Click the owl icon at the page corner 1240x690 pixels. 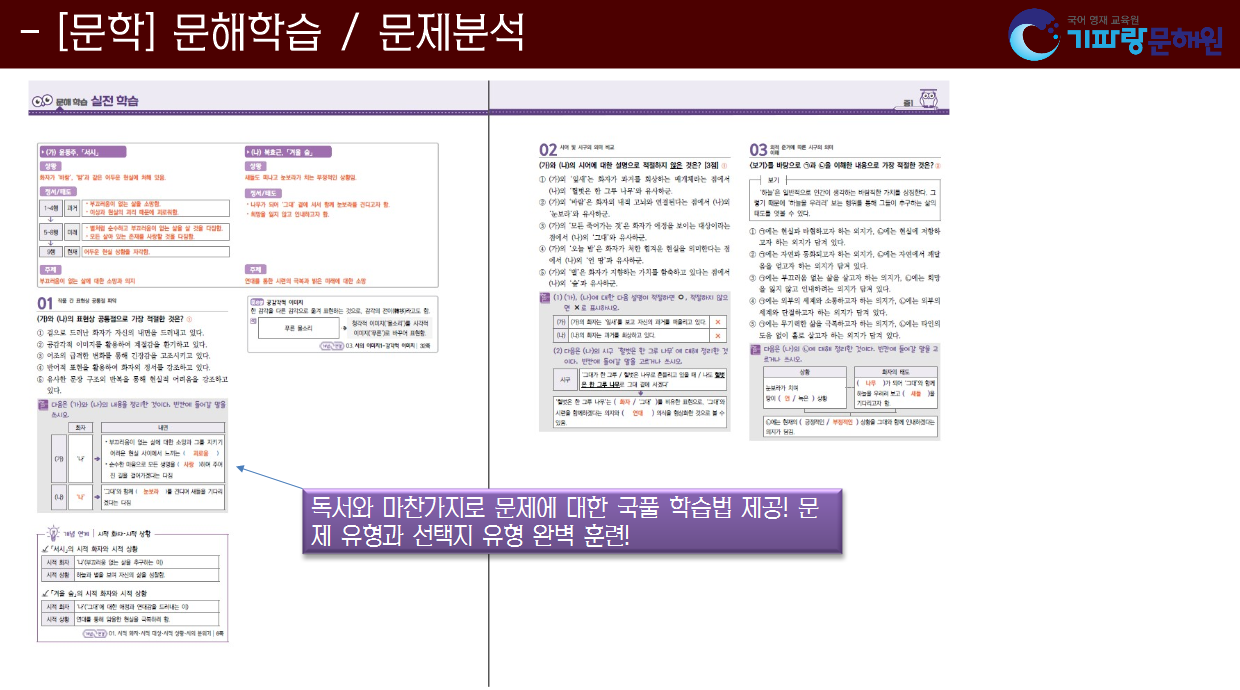925,100
